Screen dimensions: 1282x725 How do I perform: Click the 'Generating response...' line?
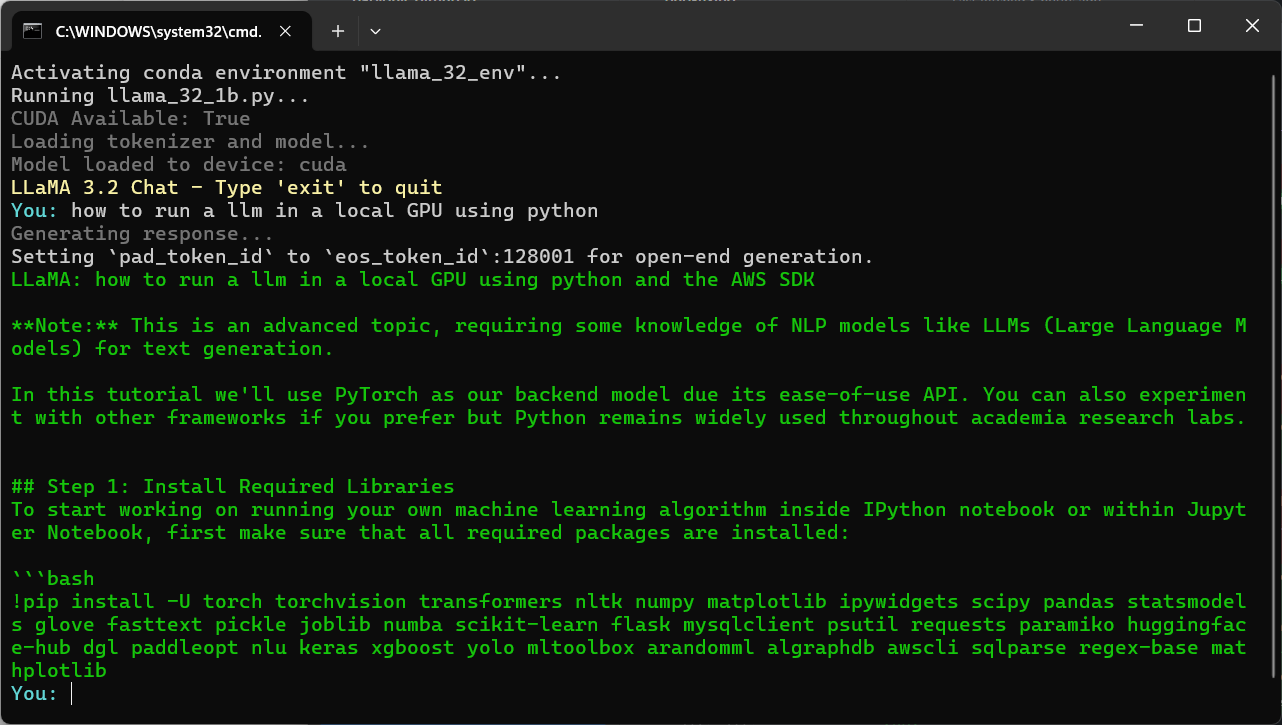(x=143, y=234)
